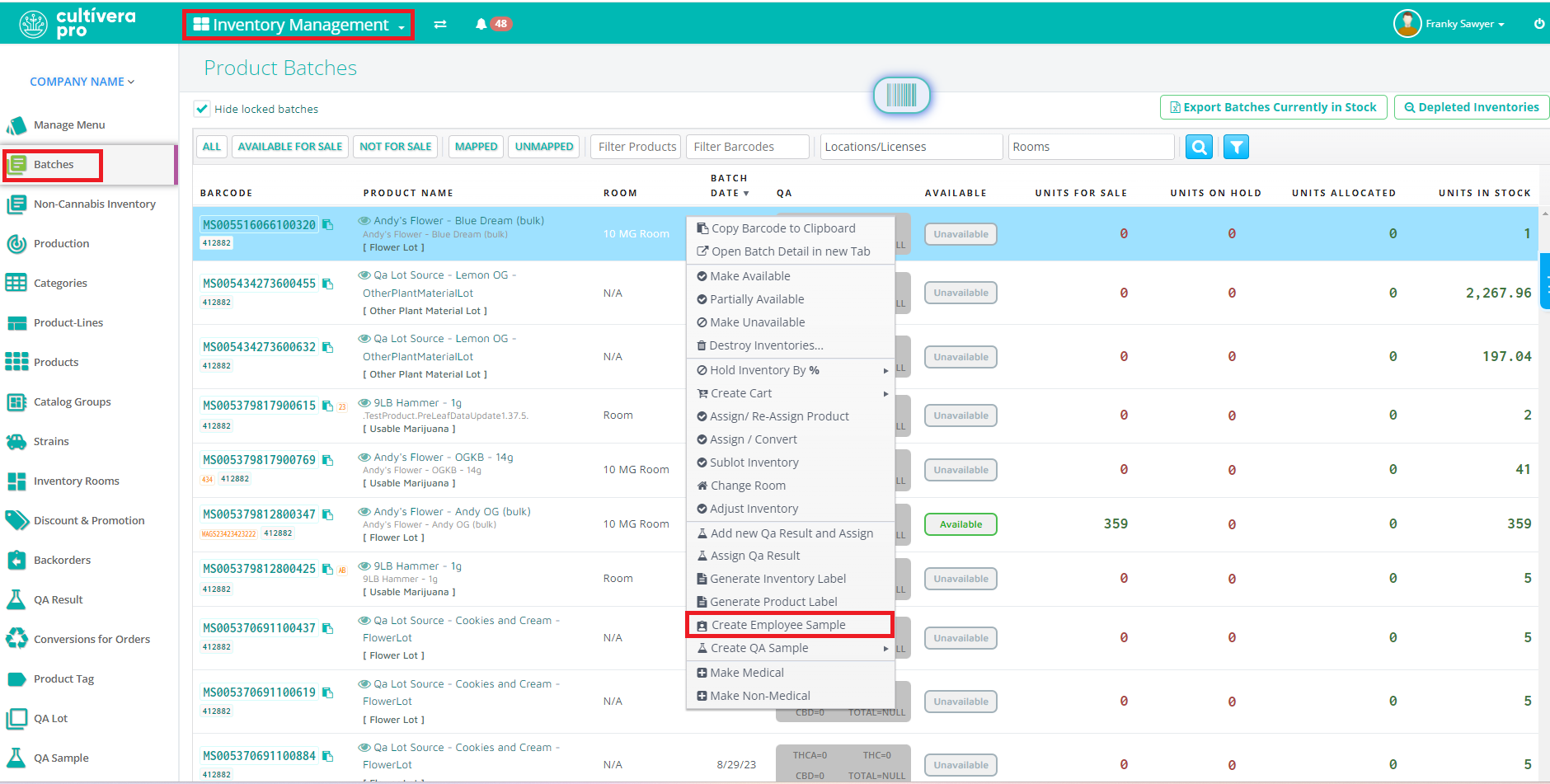1550x784 pixels.
Task: Choose Make Available in context menu
Action: tap(791, 276)
